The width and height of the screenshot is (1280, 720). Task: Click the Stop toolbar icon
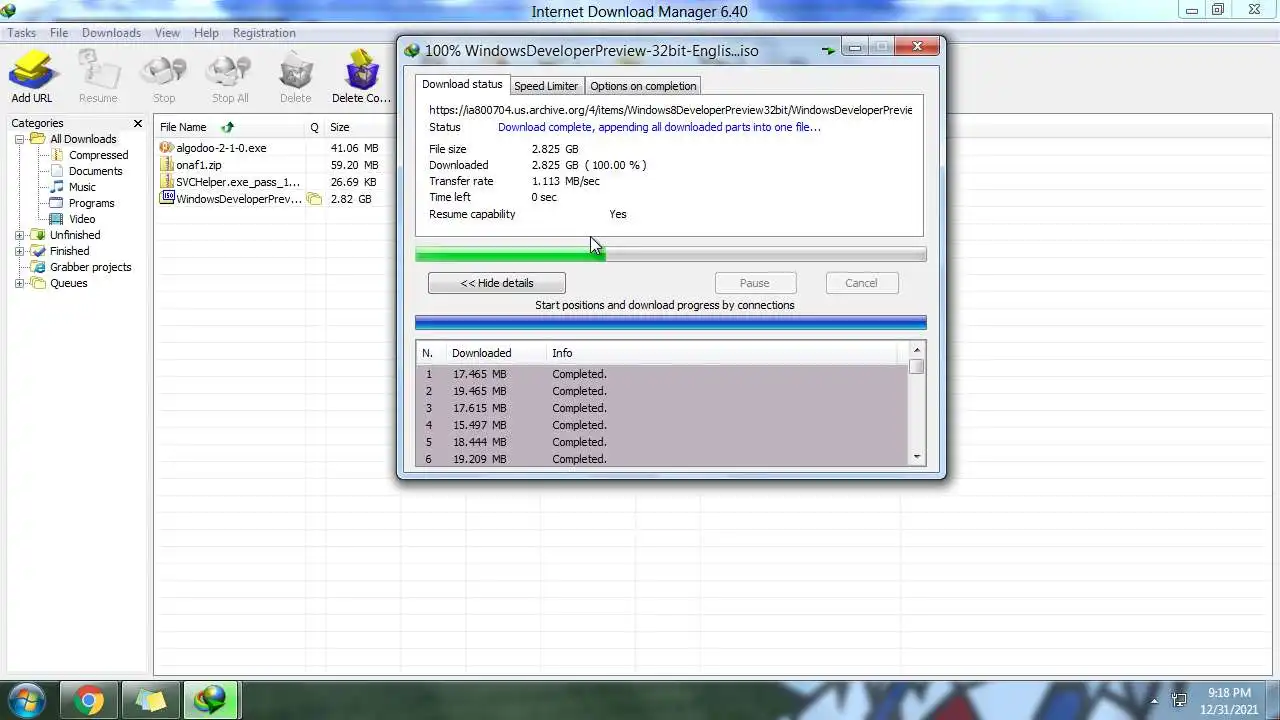coord(164,78)
